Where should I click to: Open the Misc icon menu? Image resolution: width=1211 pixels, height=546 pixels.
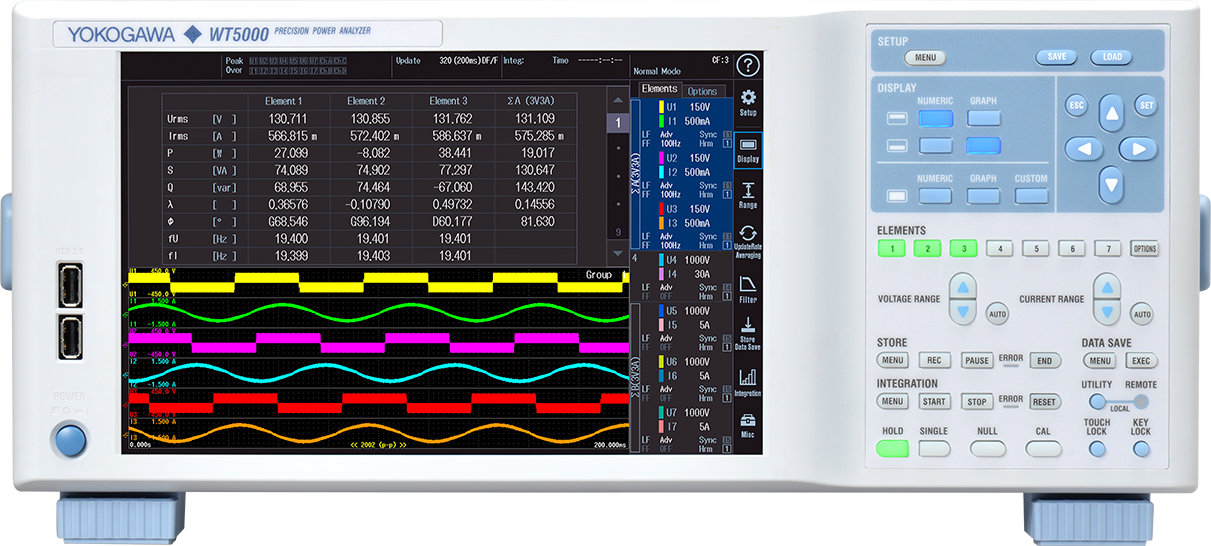click(x=747, y=427)
